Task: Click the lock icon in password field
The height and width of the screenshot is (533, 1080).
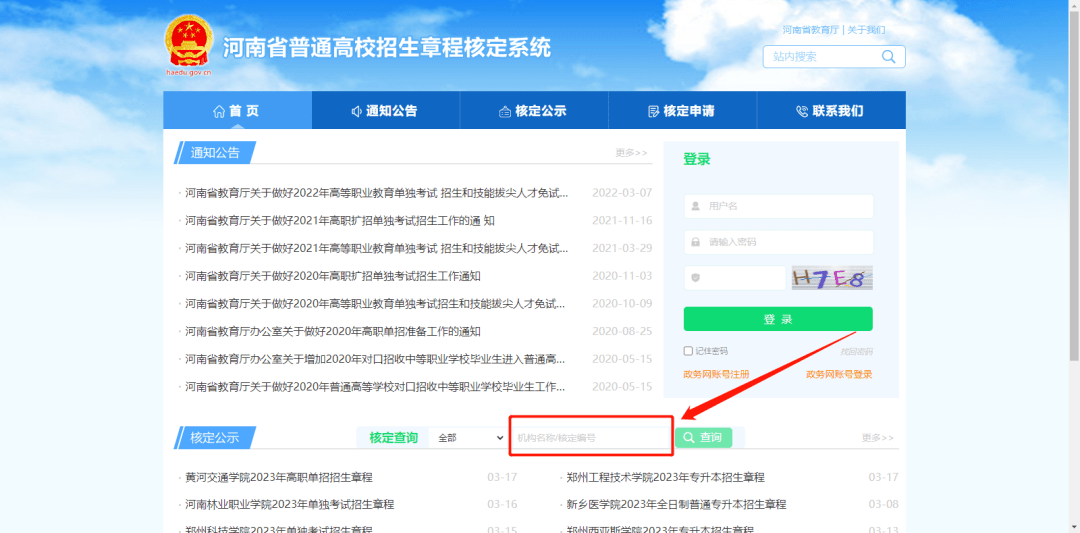Action: pyautogui.click(x=696, y=242)
